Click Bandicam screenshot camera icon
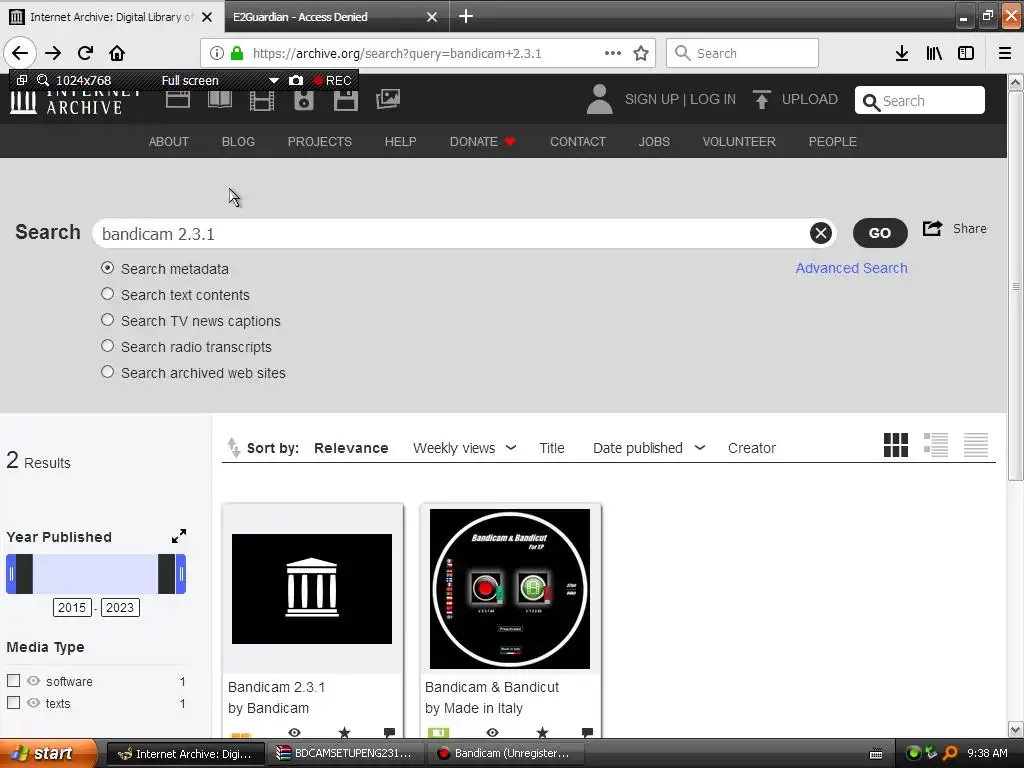Image resolution: width=1024 pixels, height=768 pixels. 296,80
